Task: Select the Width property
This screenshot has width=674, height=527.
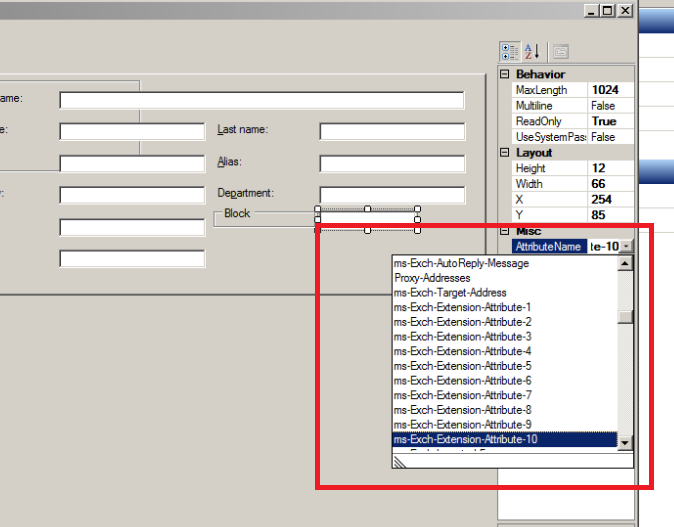Action: coord(549,184)
